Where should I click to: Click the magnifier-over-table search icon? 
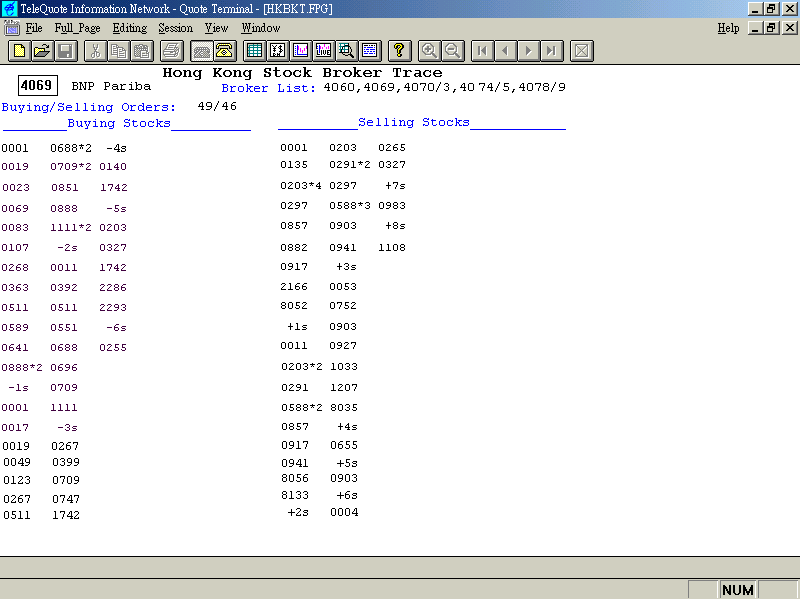346,51
